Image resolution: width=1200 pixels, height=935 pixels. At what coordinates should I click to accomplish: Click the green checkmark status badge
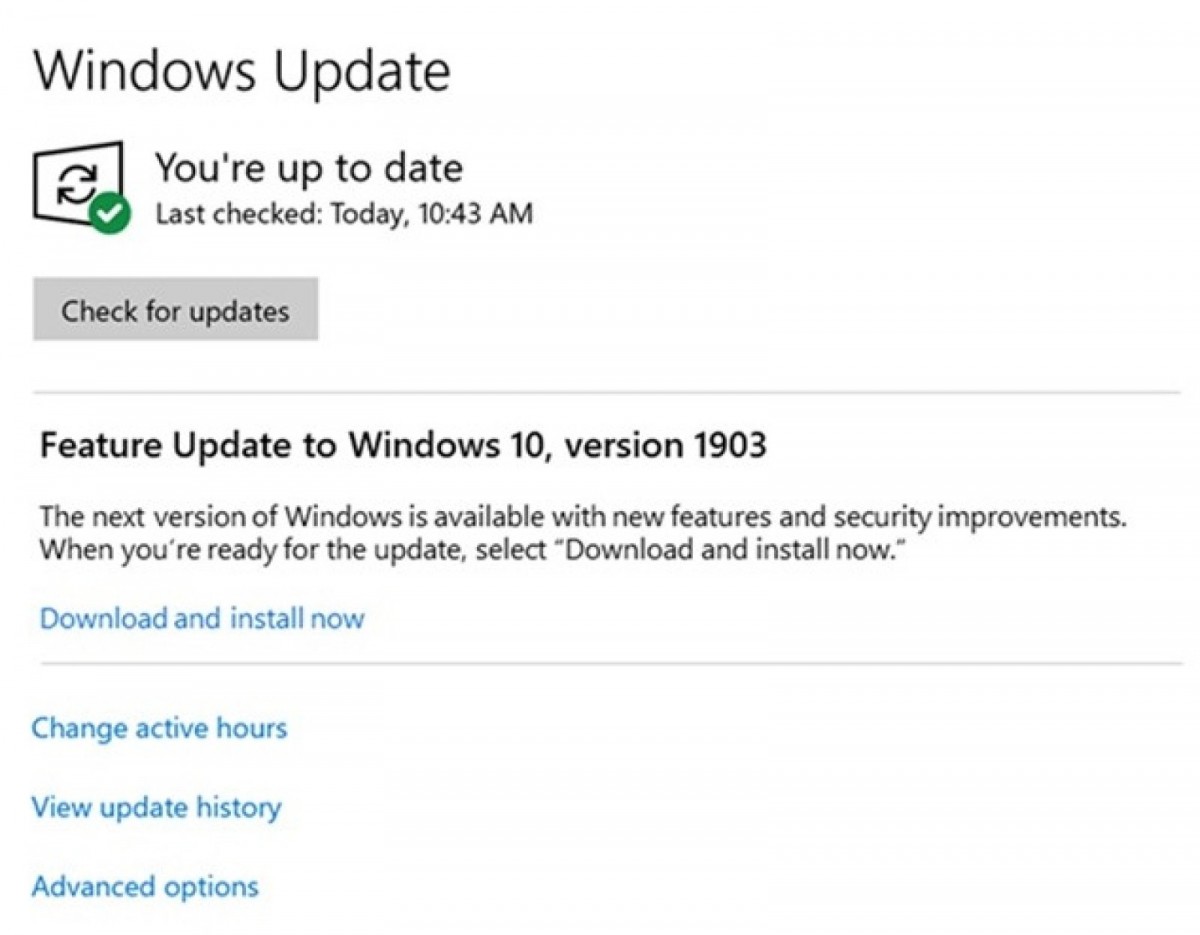point(109,213)
